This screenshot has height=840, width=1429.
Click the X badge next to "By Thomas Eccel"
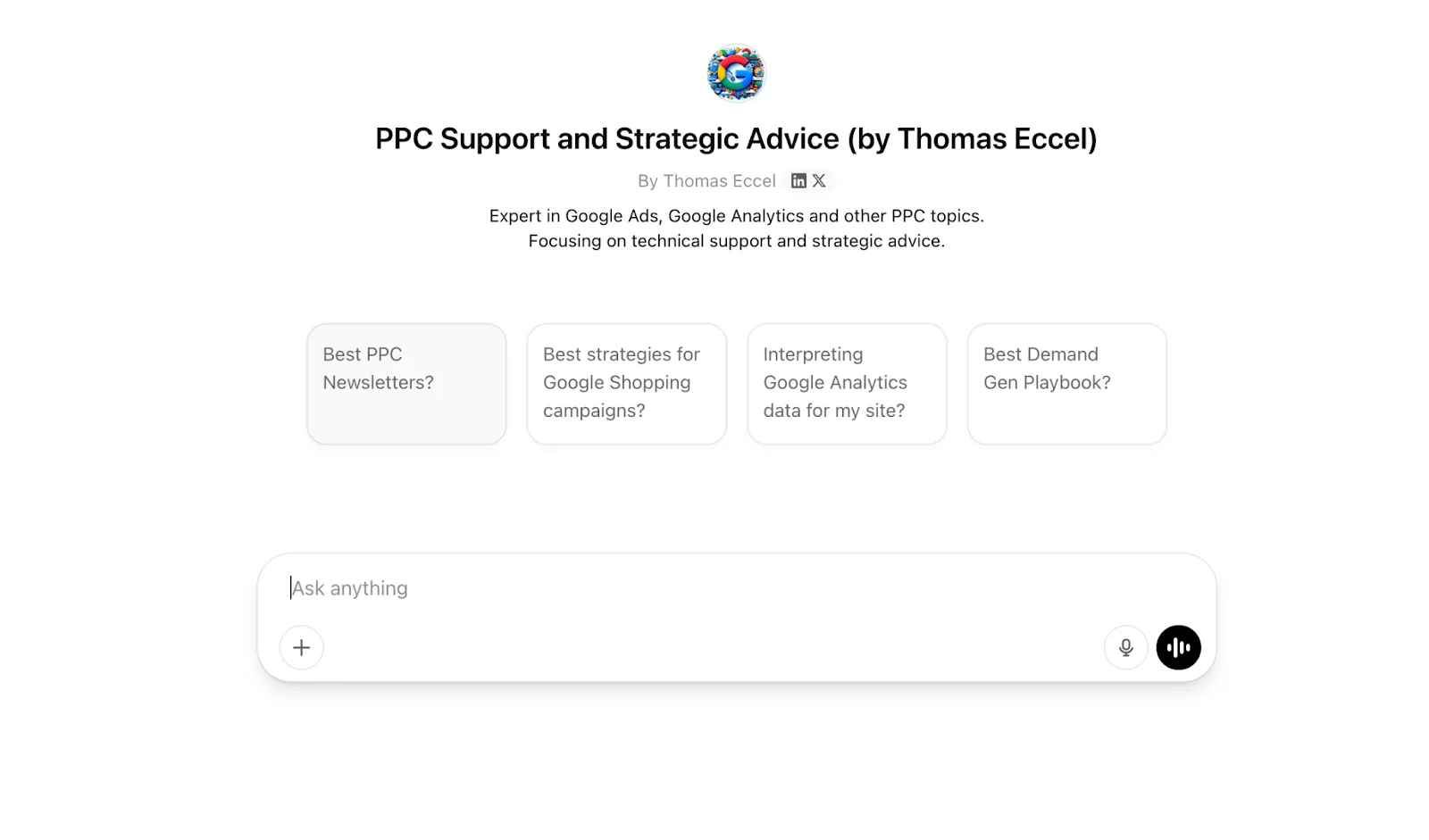pos(819,180)
